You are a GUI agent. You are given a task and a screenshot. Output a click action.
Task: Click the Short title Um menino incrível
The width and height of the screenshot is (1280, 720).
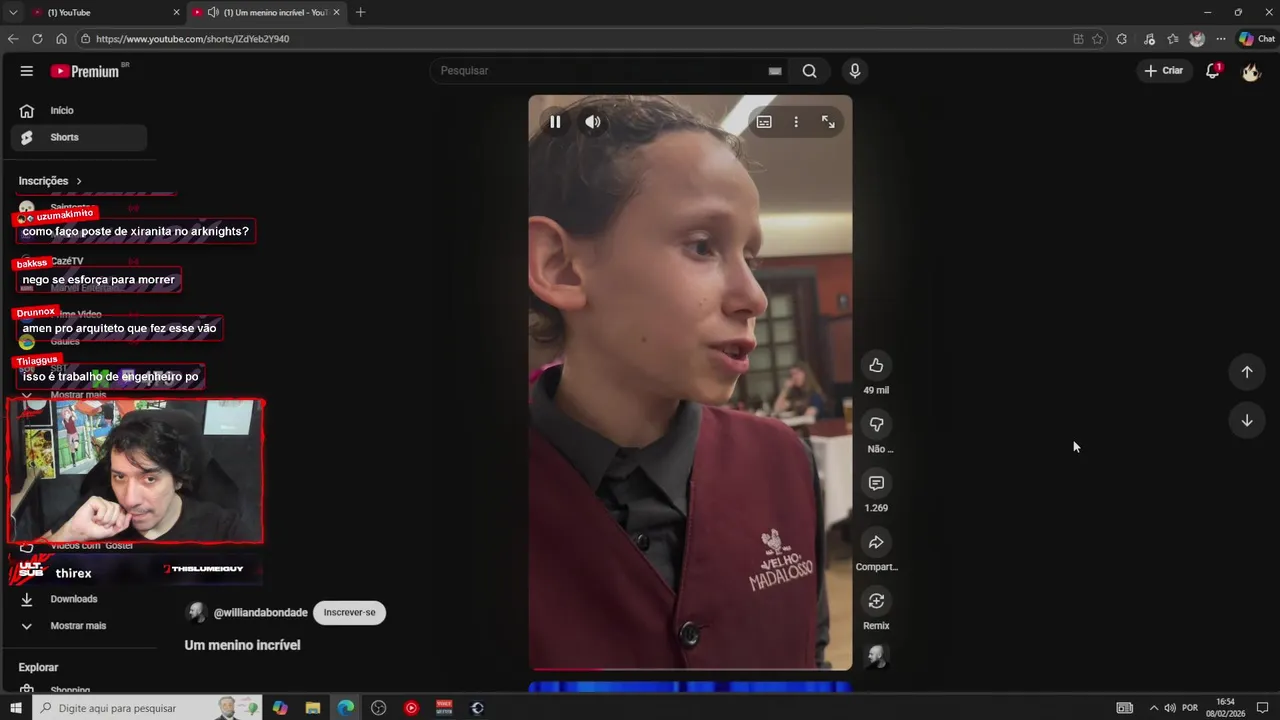point(242,646)
